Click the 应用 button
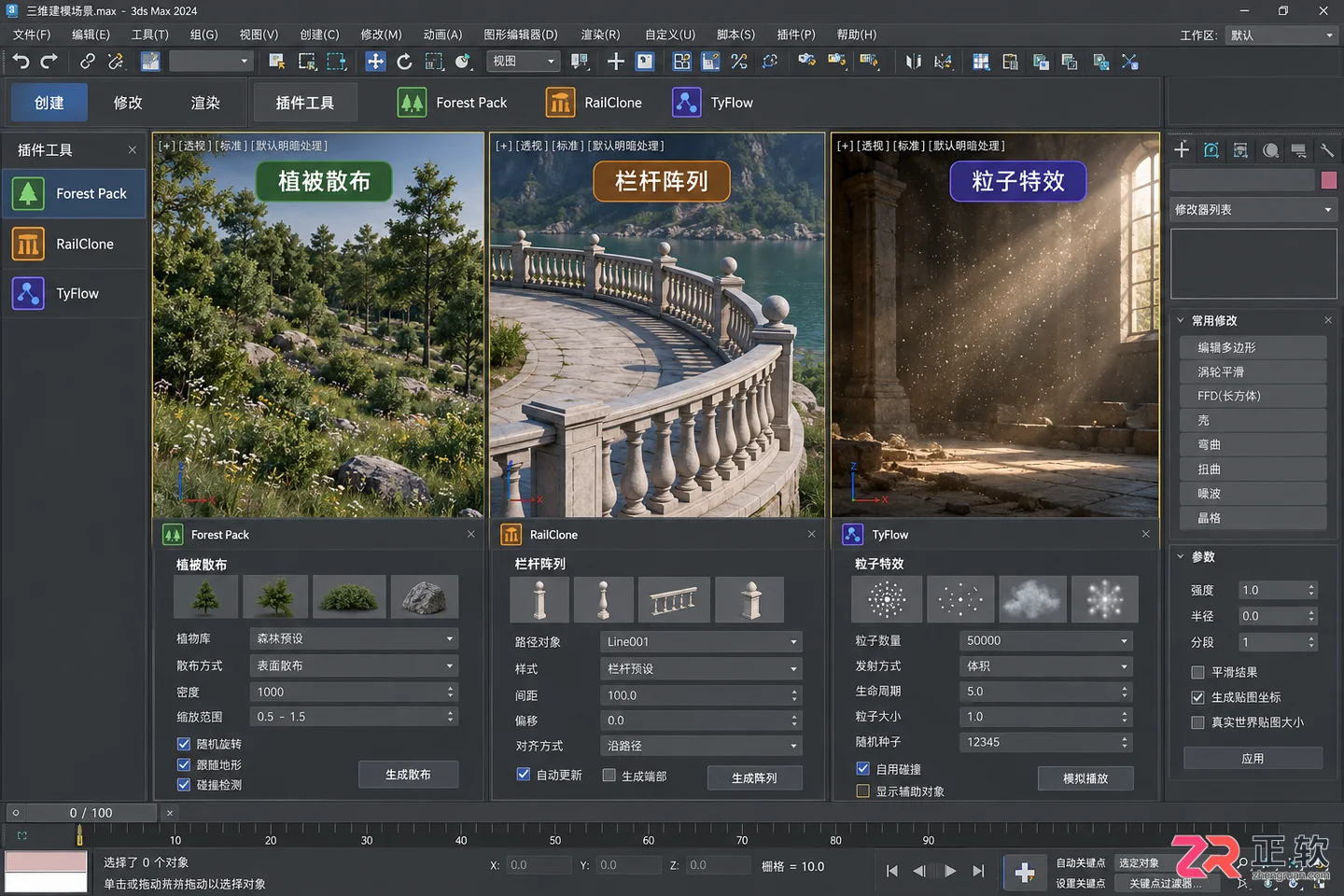The image size is (1344, 896). coord(1253,758)
